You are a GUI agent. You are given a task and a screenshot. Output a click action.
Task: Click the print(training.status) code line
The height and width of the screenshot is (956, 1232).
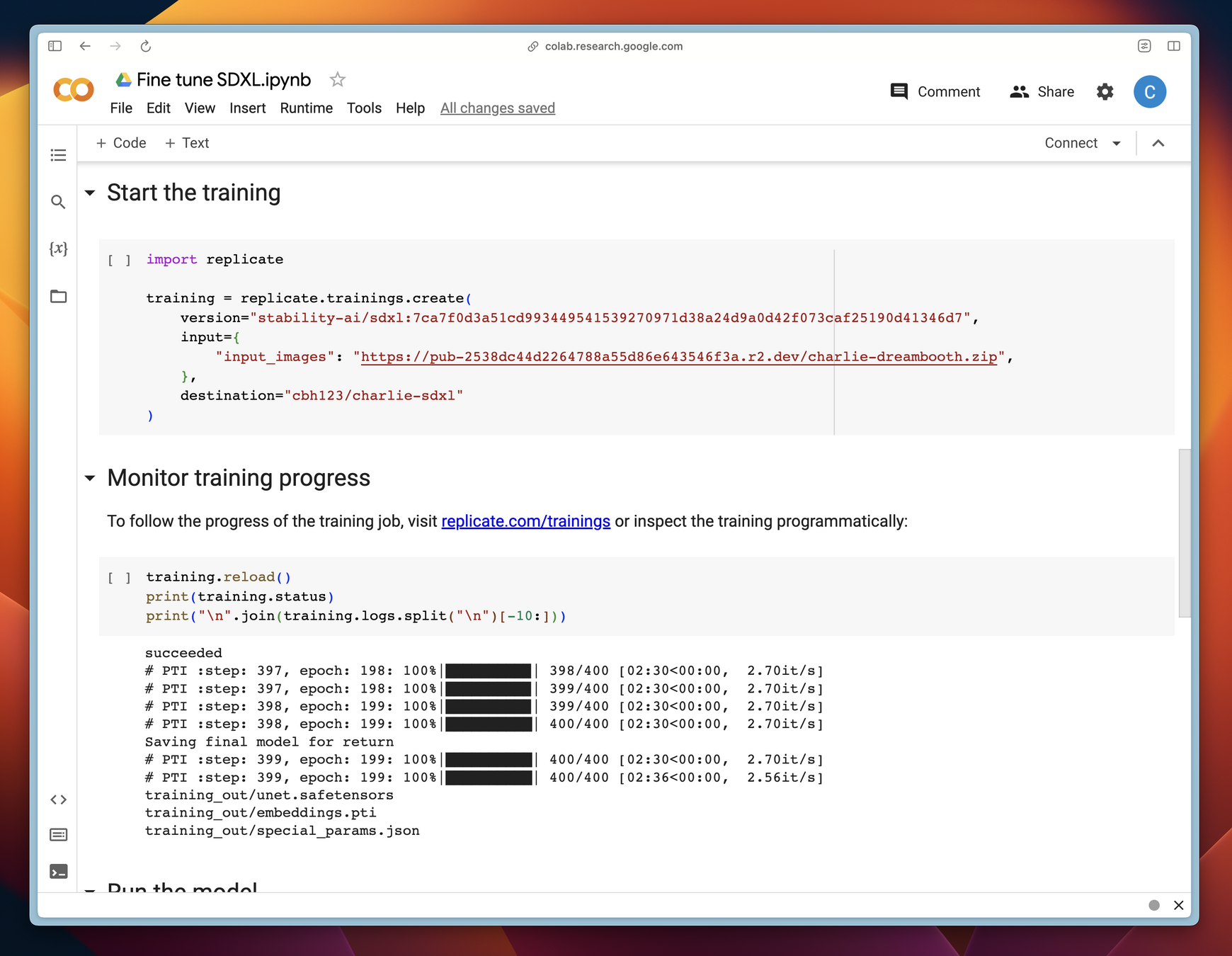(240, 597)
